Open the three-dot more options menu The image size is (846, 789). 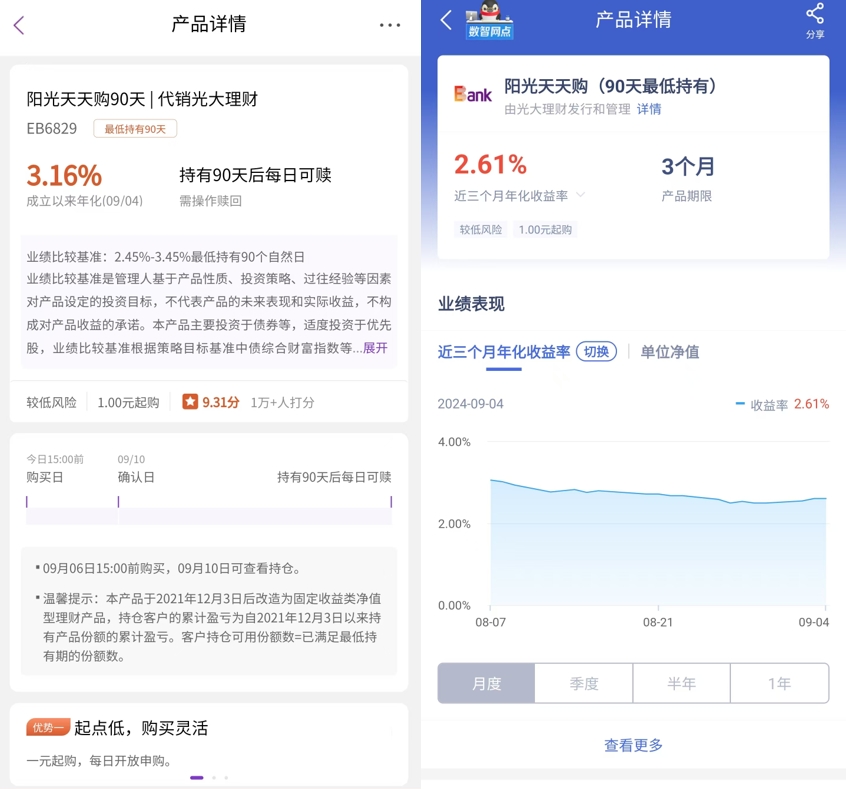pyautogui.click(x=390, y=25)
